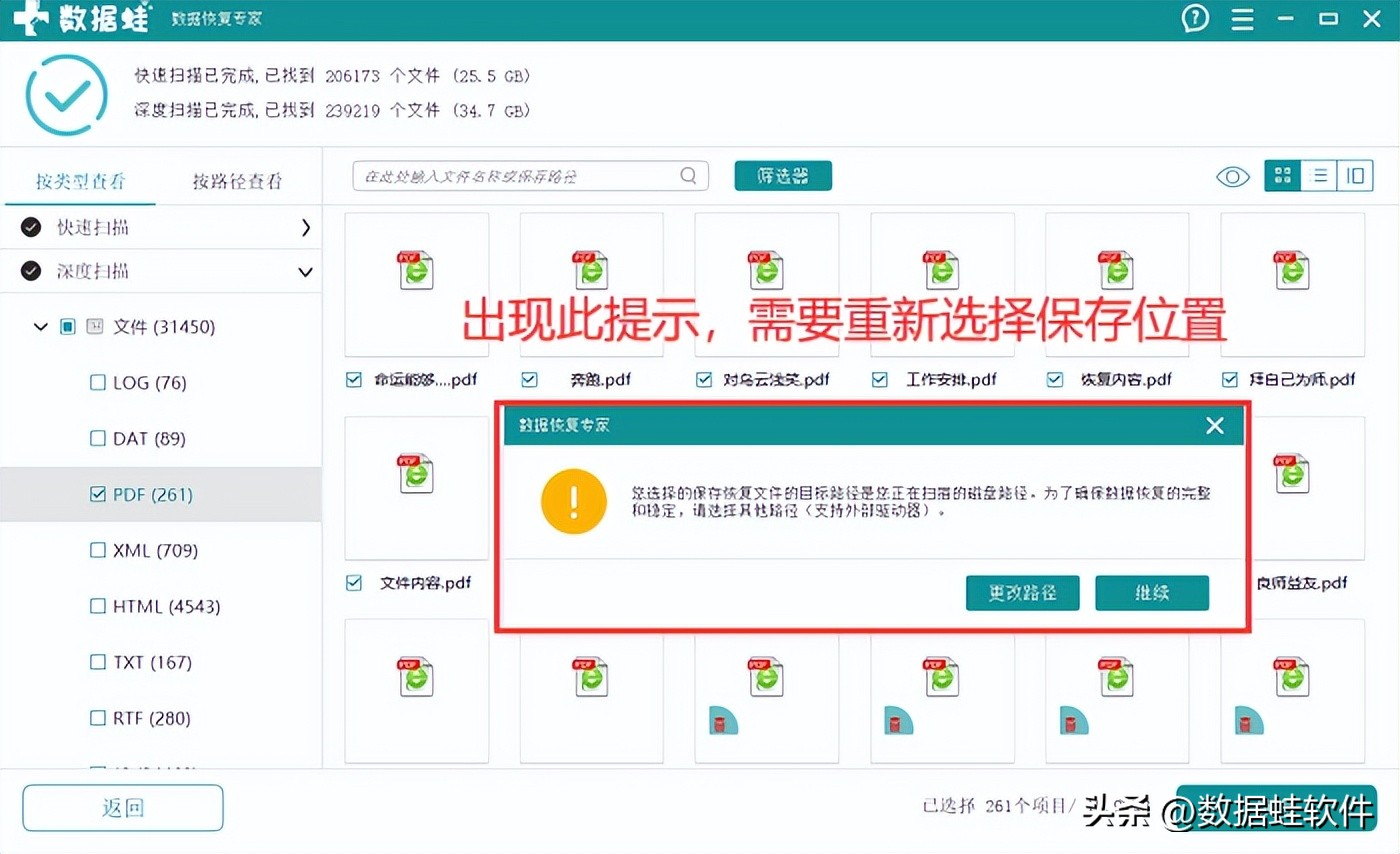Click the 更改路径 button in the dialog
1400x854 pixels.
1022,592
